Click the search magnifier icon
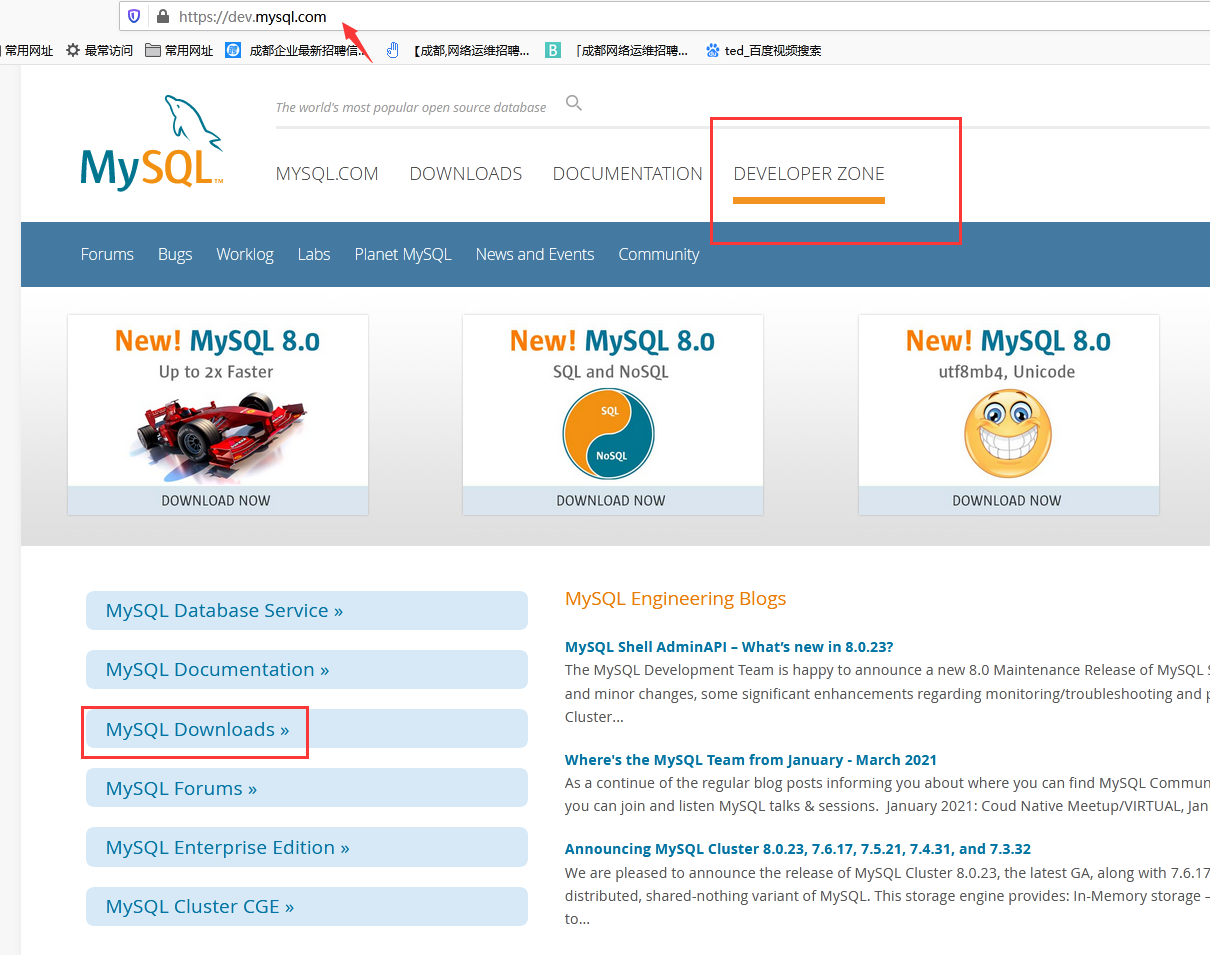 click(574, 103)
